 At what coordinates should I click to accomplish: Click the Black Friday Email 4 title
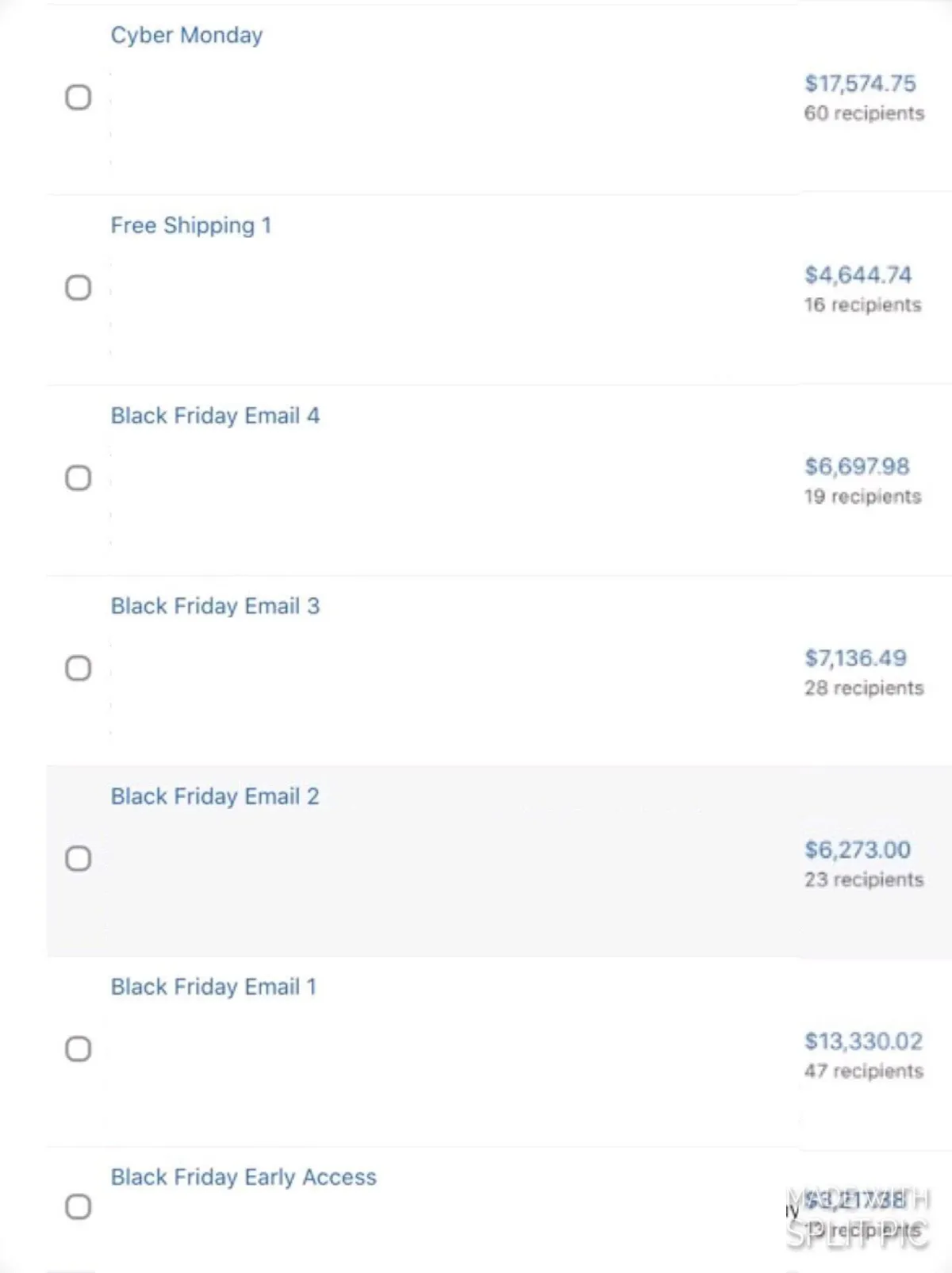tap(215, 416)
